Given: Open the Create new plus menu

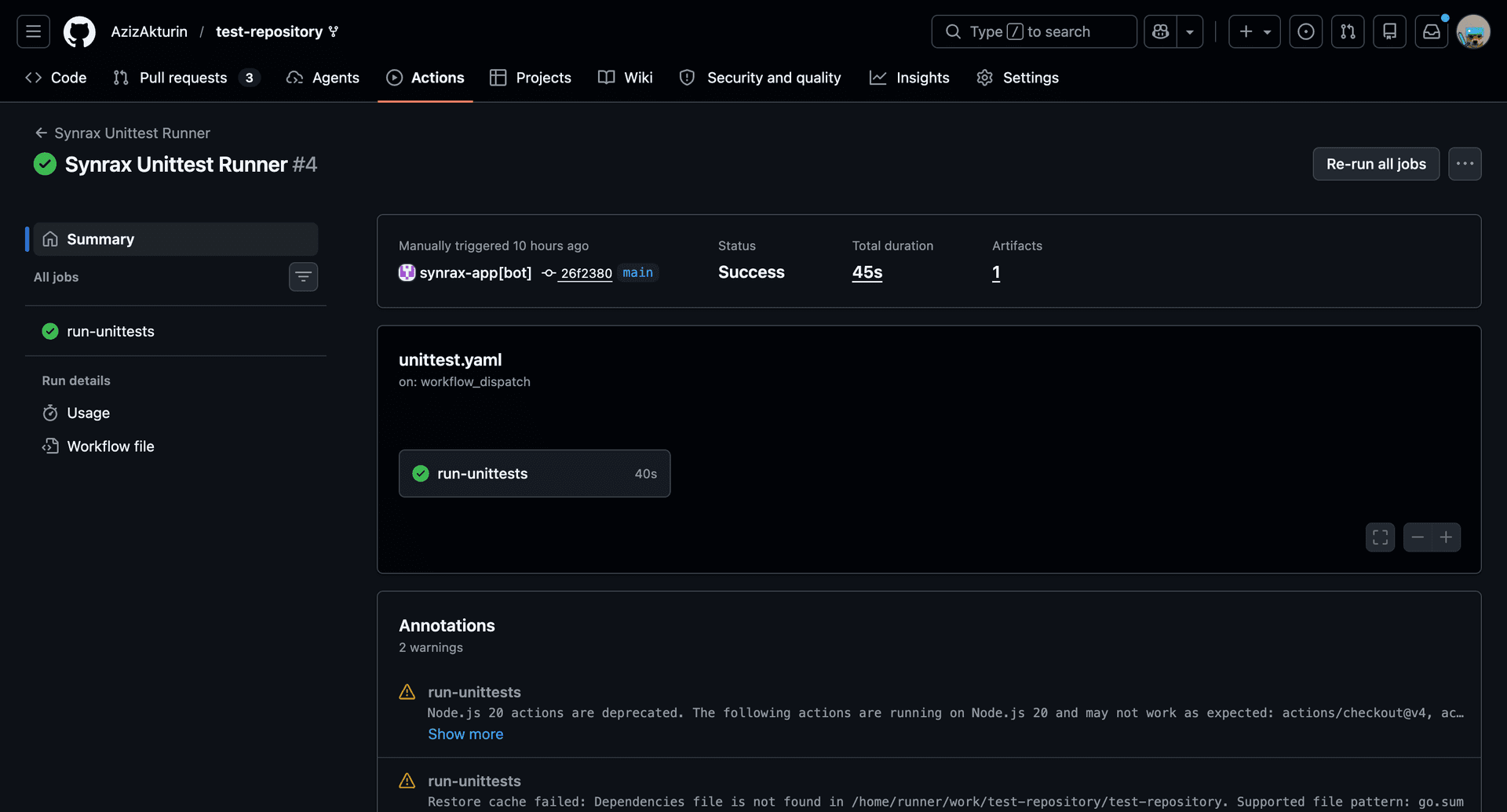Looking at the screenshot, I should (1254, 31).
